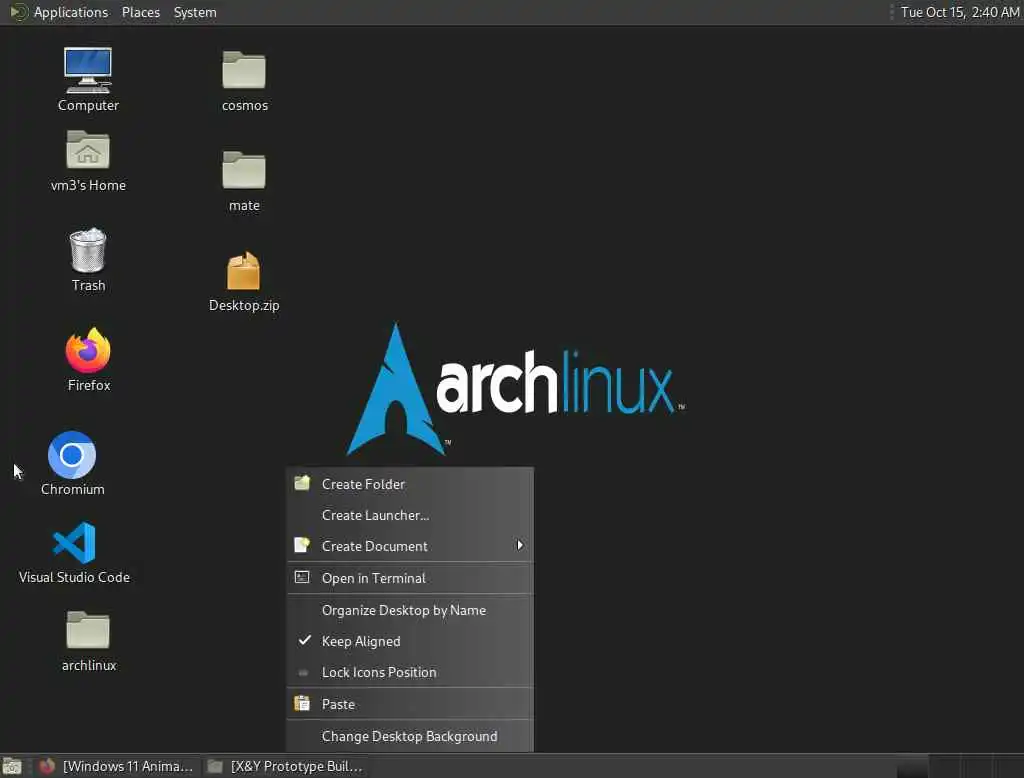Switch to X&Y Prototype Buil... taskbar window
Screen dimensions: 1024x778
click(285, 766)
